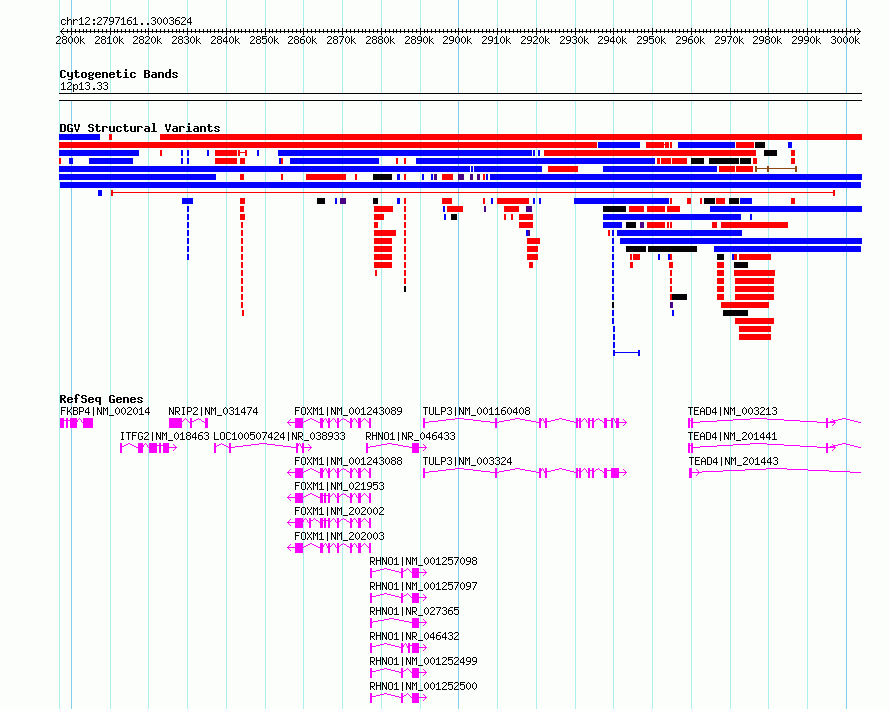Click the Cytogenetic Bands track title
The width and height of the screenshot is (890, 709).
click(119, 74)
